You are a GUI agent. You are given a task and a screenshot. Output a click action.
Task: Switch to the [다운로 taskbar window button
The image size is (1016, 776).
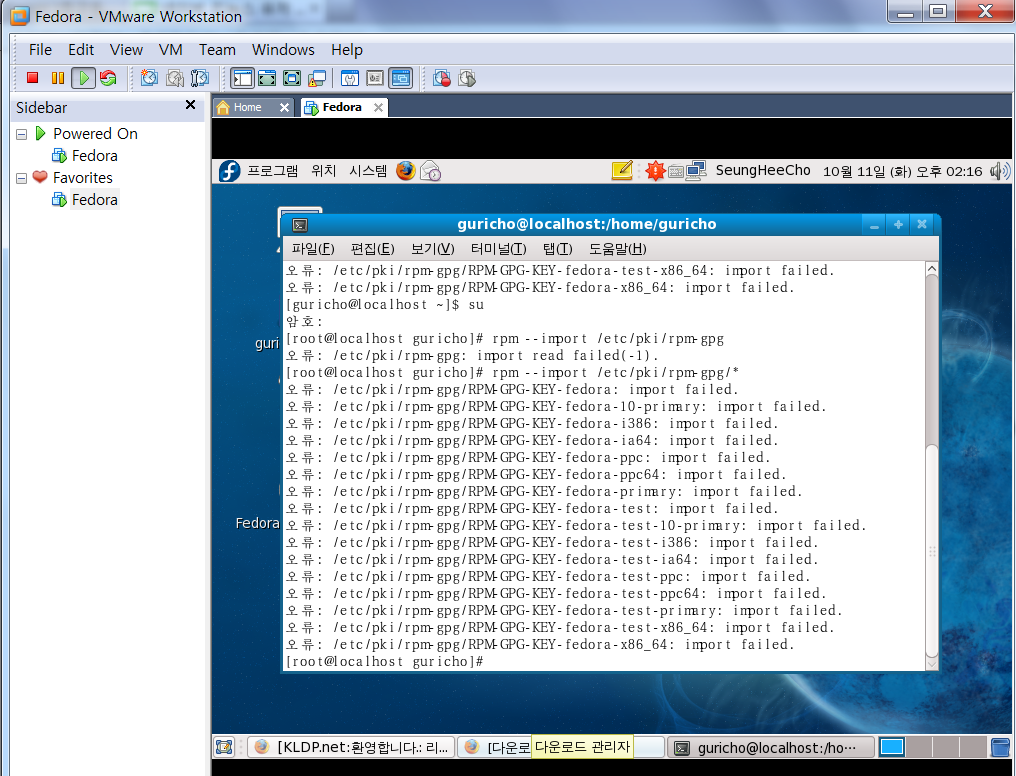tap(496, 747)
